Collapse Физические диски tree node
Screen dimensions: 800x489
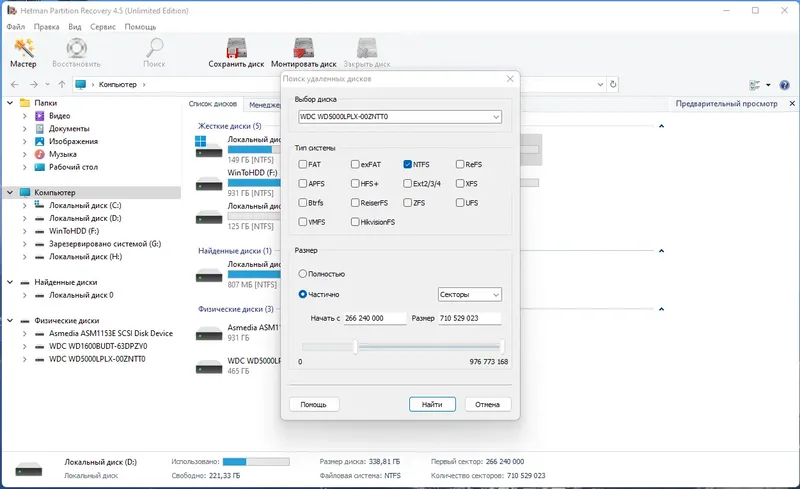[10, 321]
